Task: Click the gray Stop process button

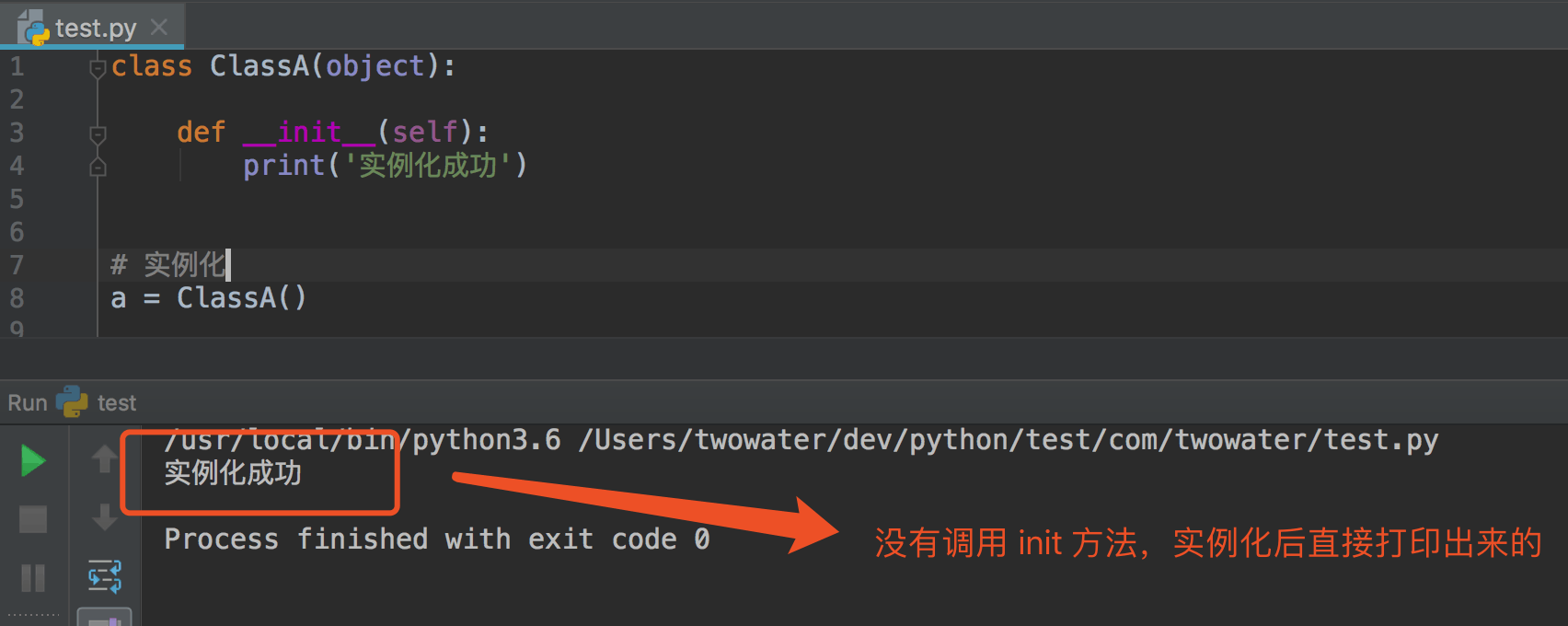Action: click(x=33, y=519)
